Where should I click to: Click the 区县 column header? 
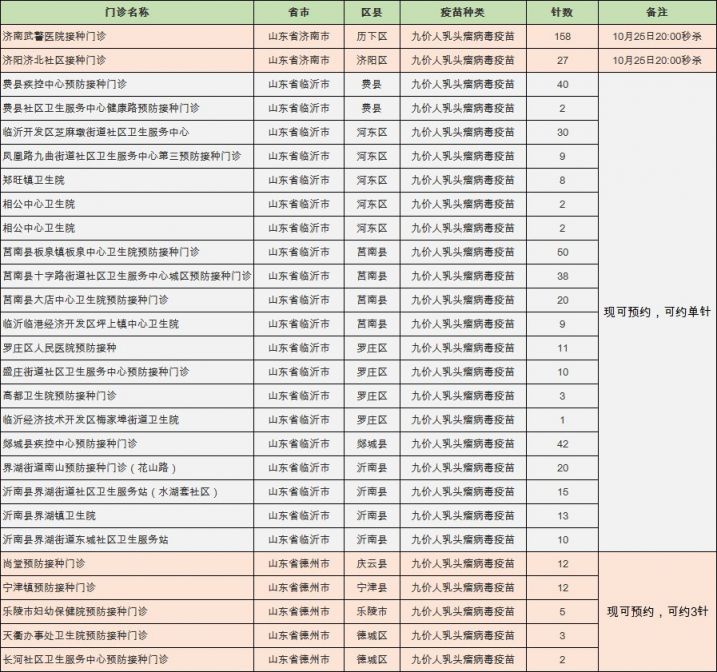coord(372,12)
